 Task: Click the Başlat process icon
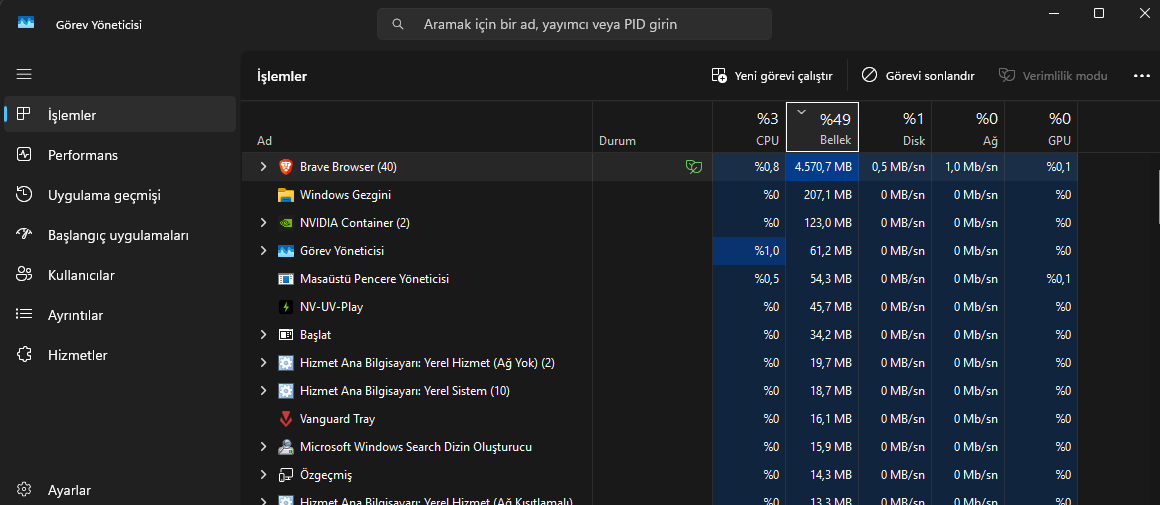tap(286, 335)
